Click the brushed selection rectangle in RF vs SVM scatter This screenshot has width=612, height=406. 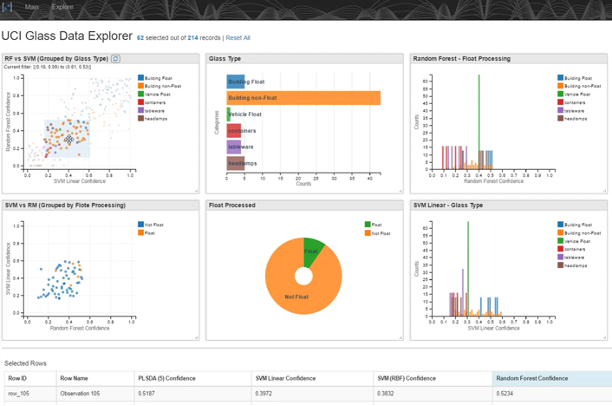(67, 139)
